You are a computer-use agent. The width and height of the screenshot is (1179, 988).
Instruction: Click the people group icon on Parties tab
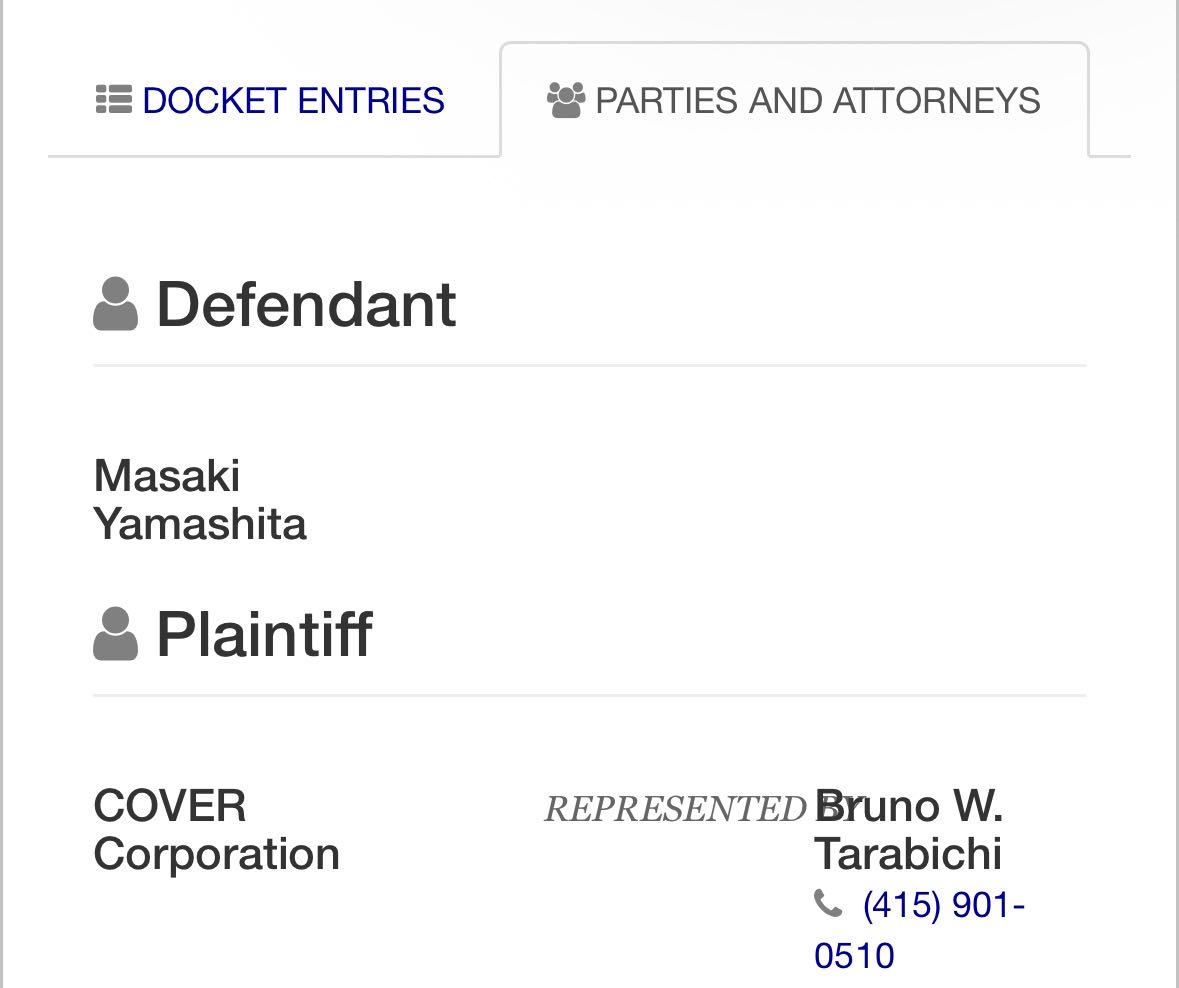pos(566,100)
